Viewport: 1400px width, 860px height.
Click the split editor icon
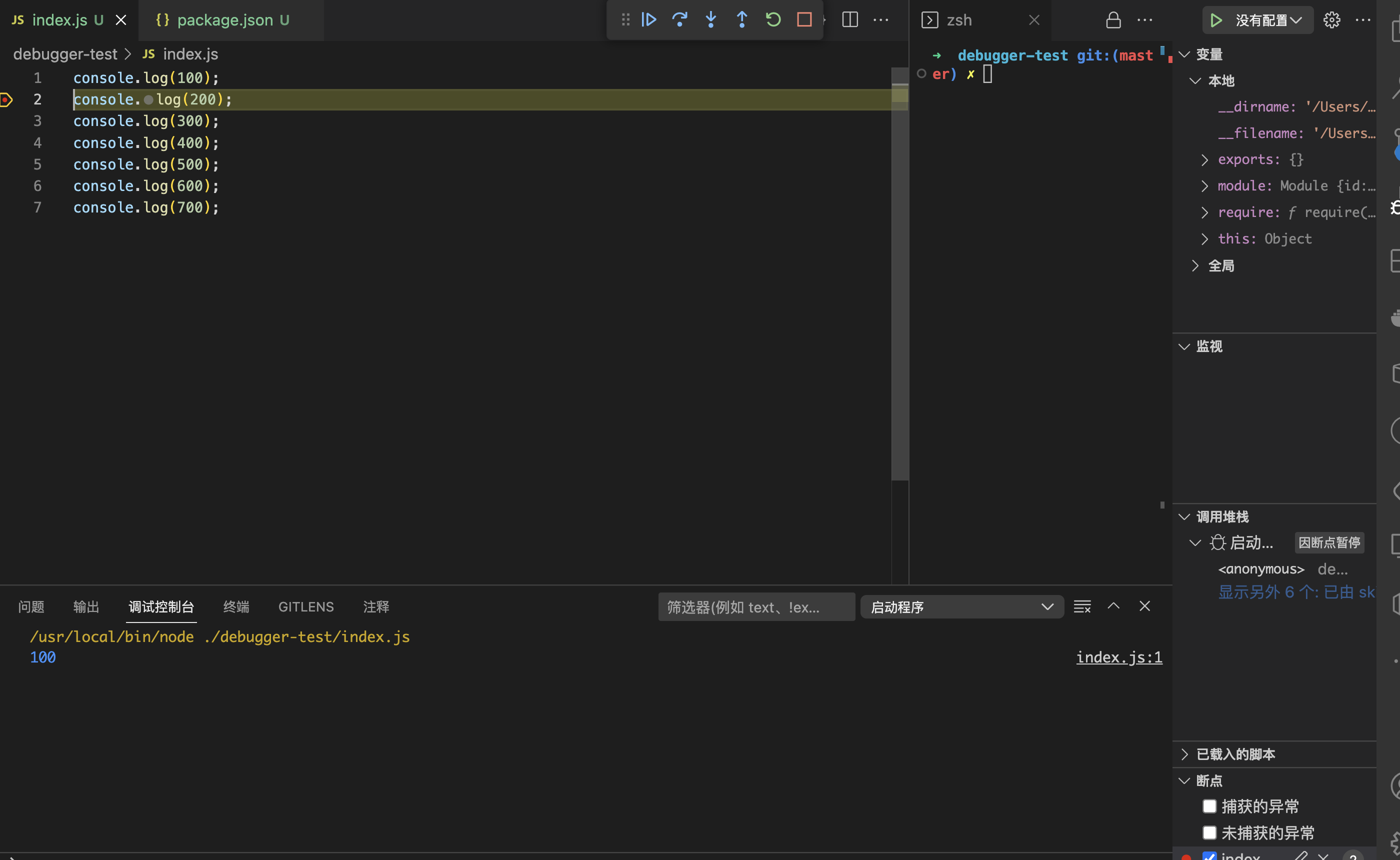849,20
